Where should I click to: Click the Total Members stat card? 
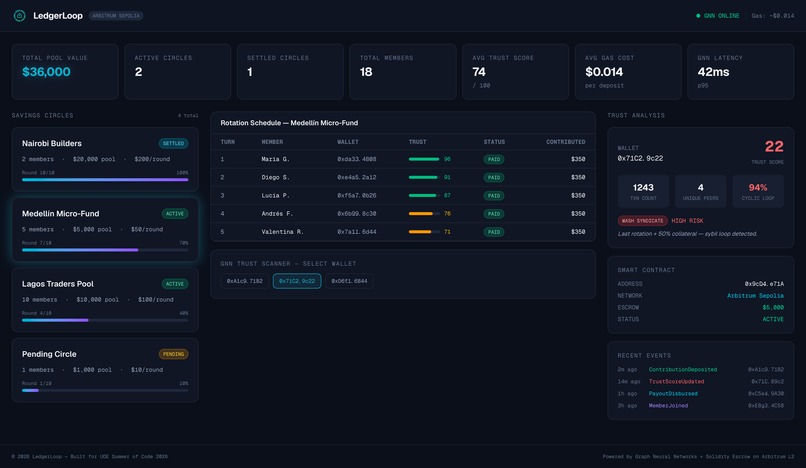pos(402,71)
